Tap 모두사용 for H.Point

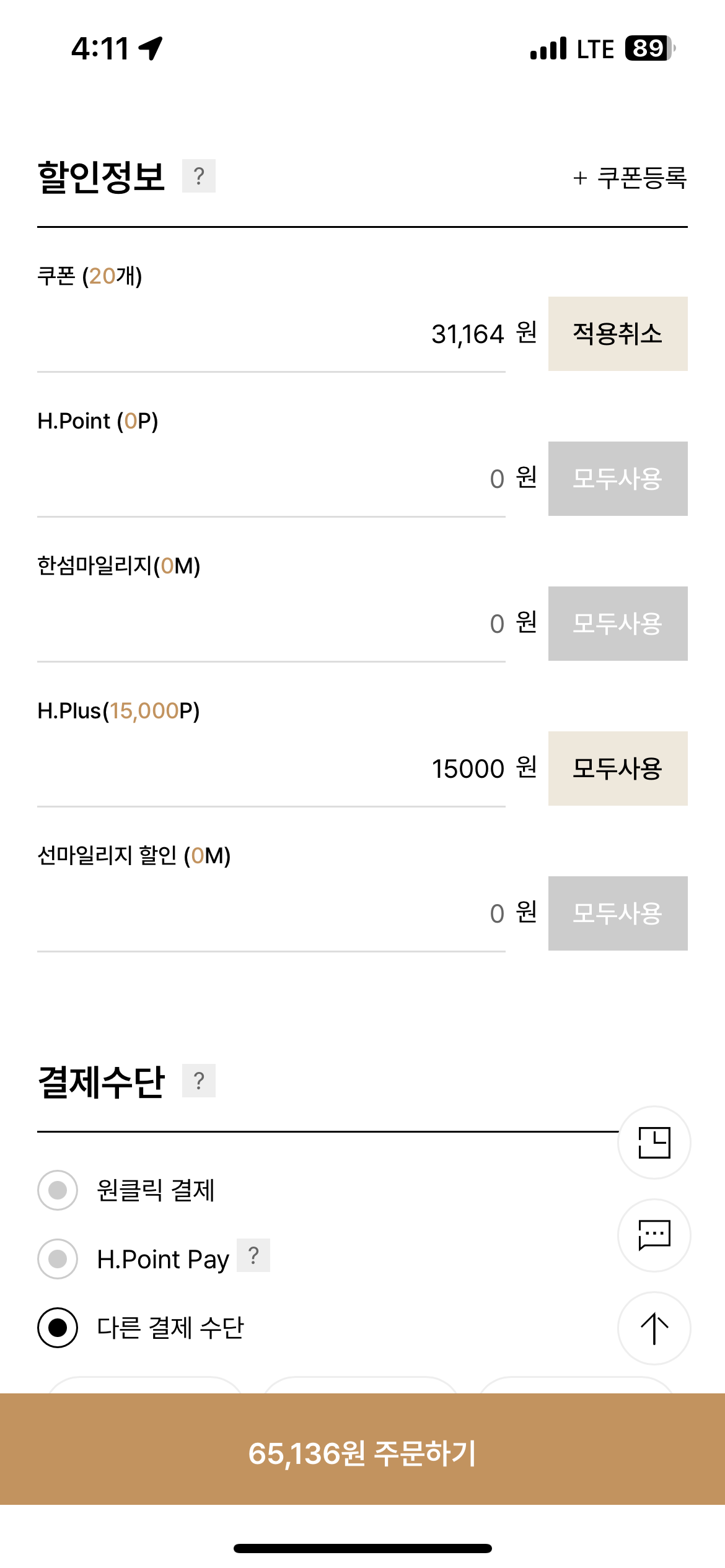click(617, 479)
